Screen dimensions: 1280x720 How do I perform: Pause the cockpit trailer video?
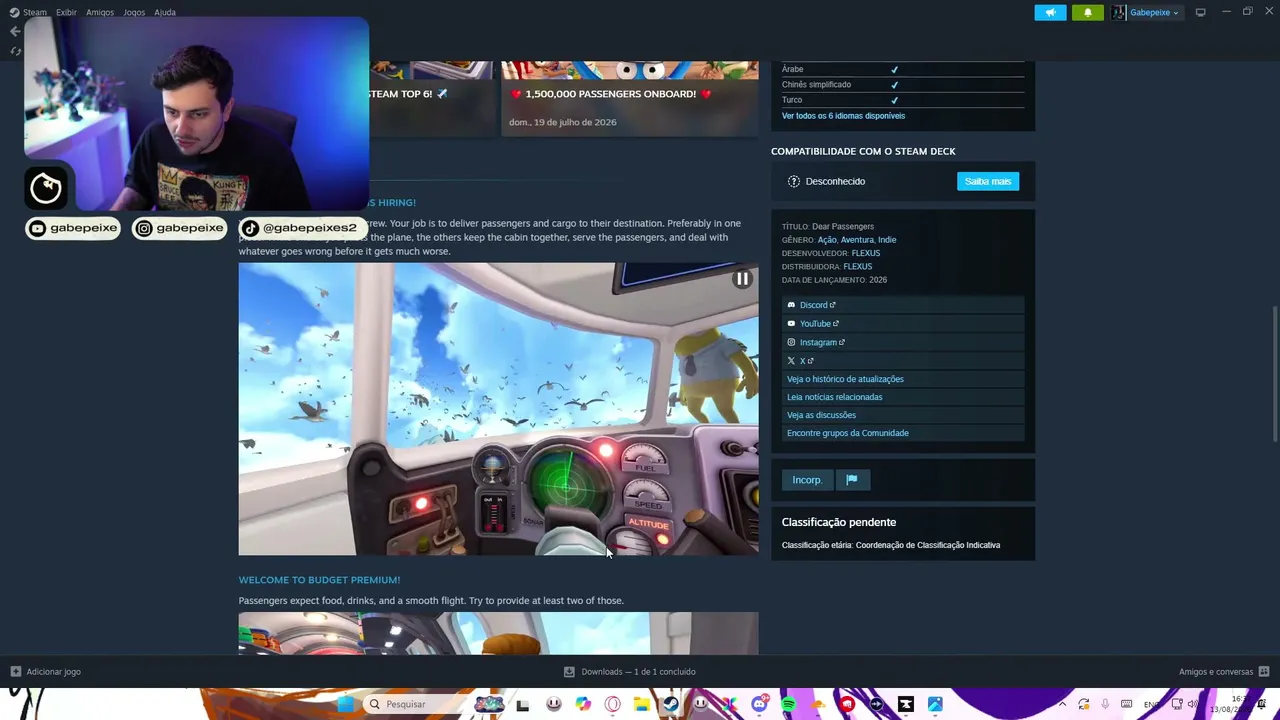(742, 279)
